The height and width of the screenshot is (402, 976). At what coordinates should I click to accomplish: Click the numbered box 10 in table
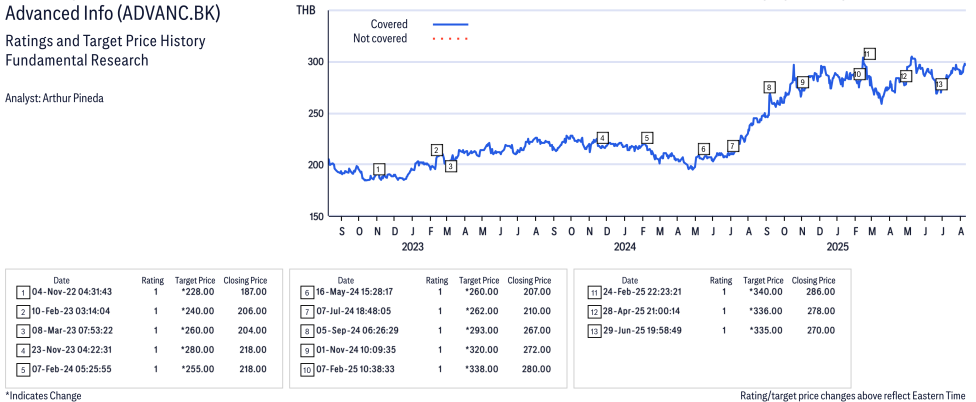[307, 370]
